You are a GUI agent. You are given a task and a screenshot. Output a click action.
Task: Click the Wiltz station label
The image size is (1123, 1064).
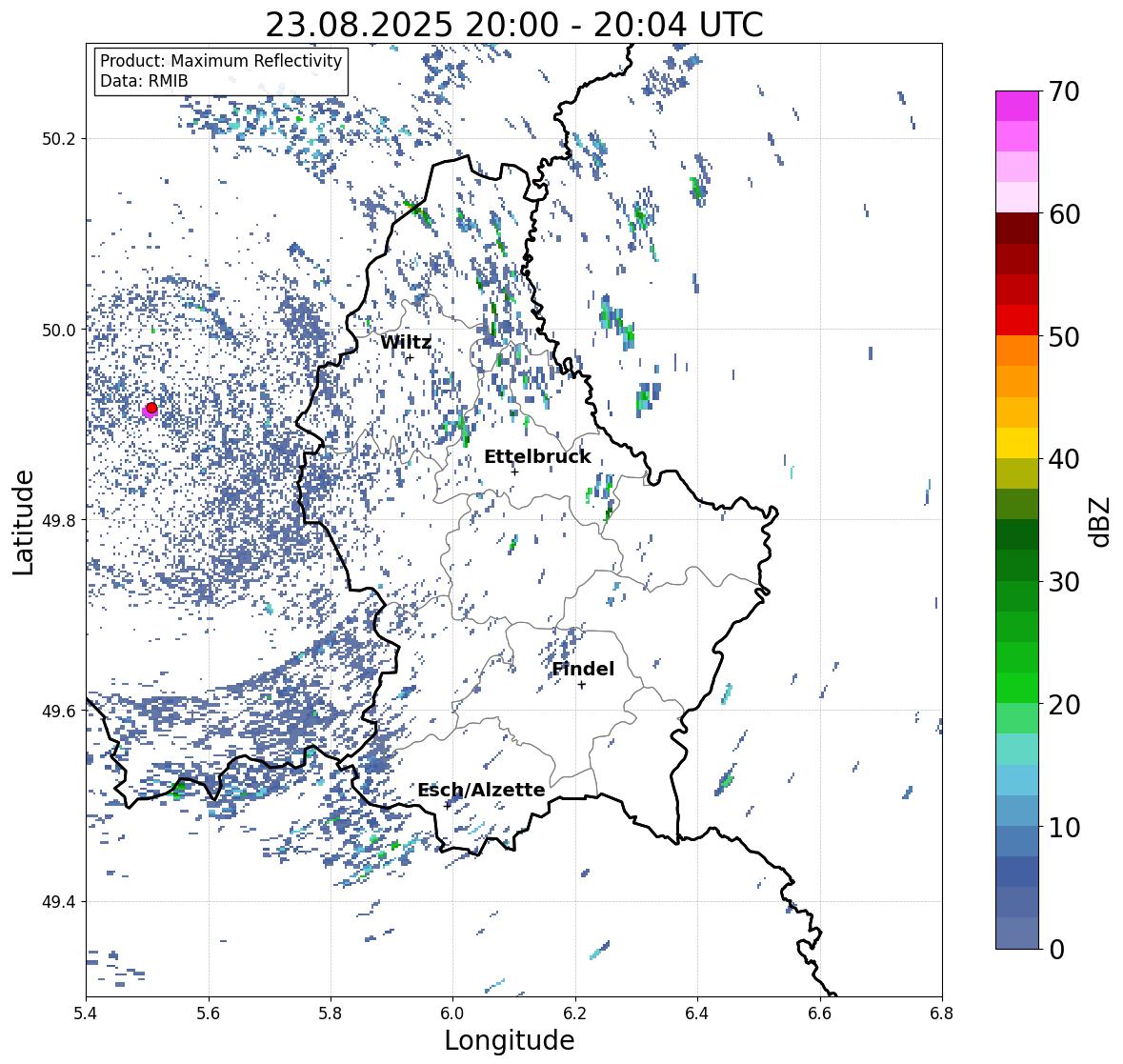click(x=406, y=342)
